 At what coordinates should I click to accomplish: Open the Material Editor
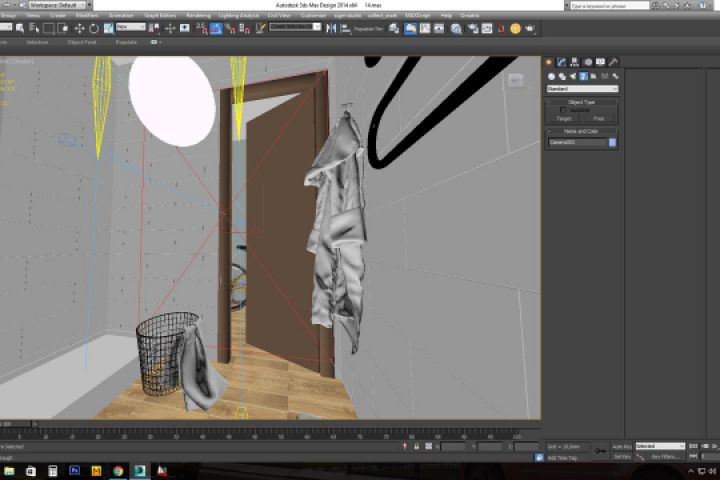[x=456, y=28]
